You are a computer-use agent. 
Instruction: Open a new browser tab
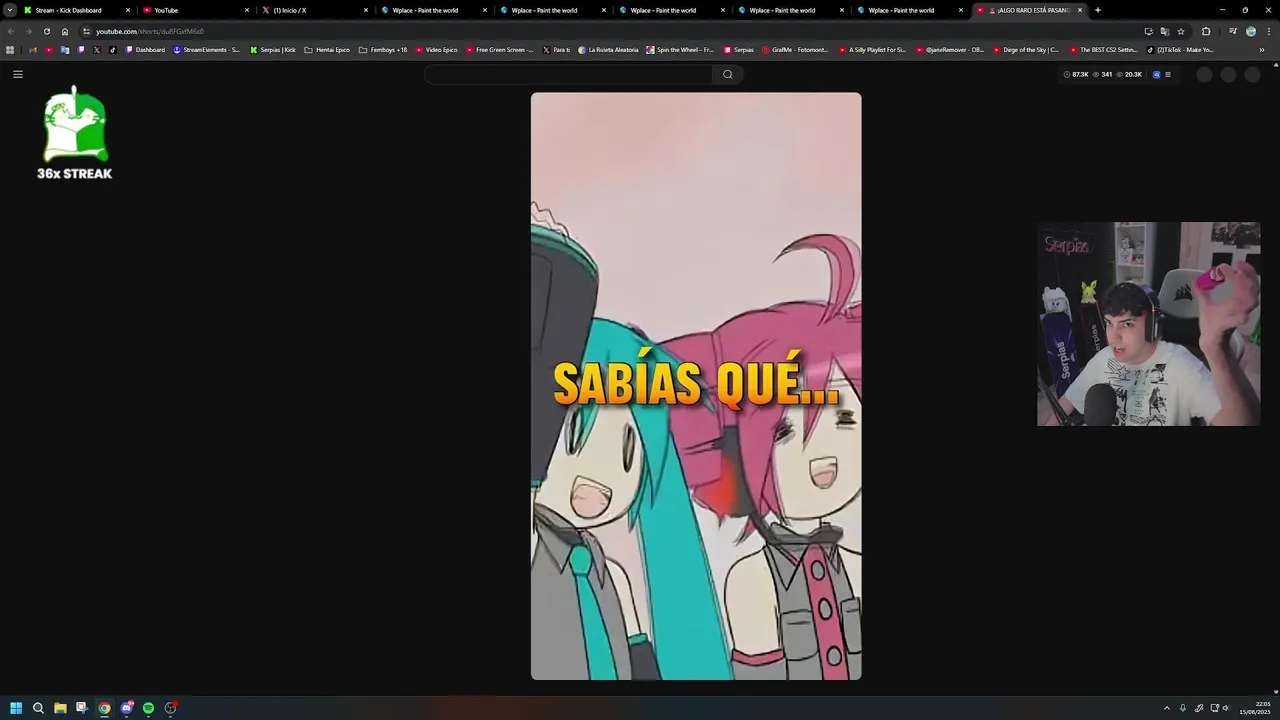[x=1097, y=10]
